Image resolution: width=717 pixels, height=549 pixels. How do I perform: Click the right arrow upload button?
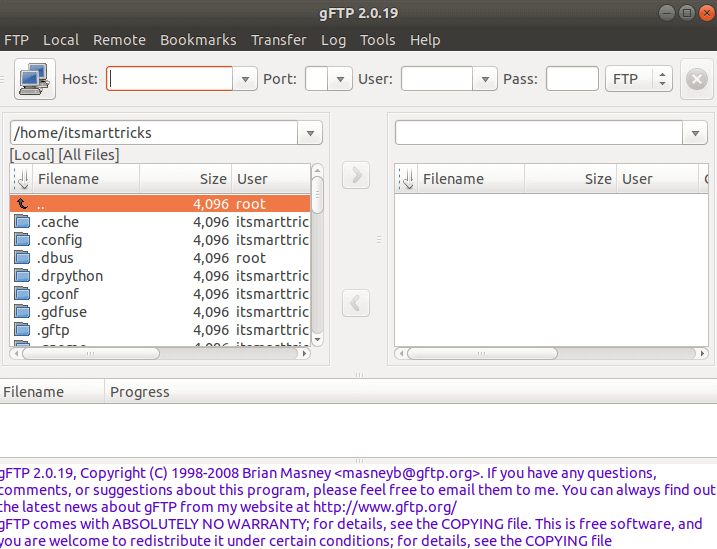356,175
